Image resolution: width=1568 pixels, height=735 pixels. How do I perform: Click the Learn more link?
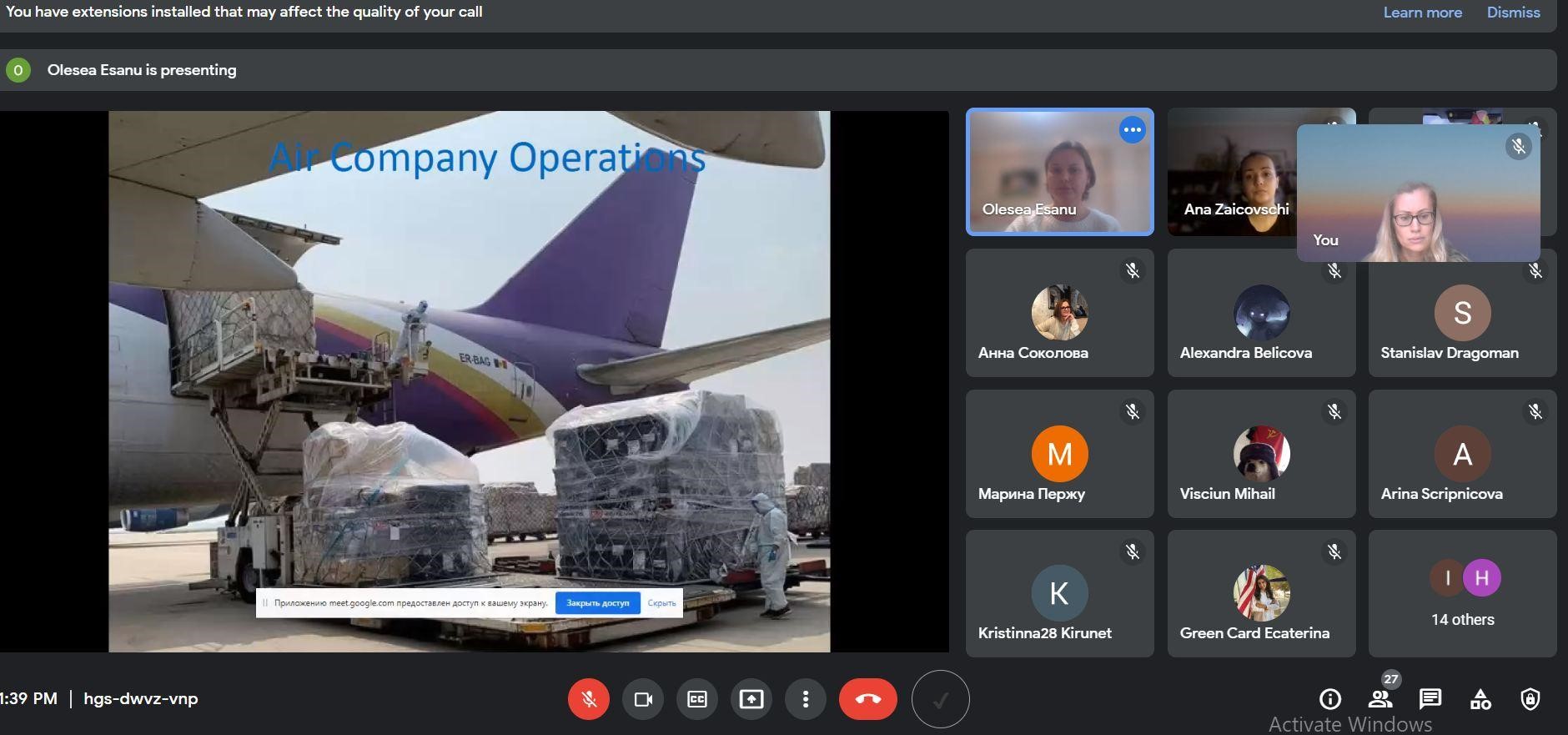pyautogui.click(x=1422, y=13)
